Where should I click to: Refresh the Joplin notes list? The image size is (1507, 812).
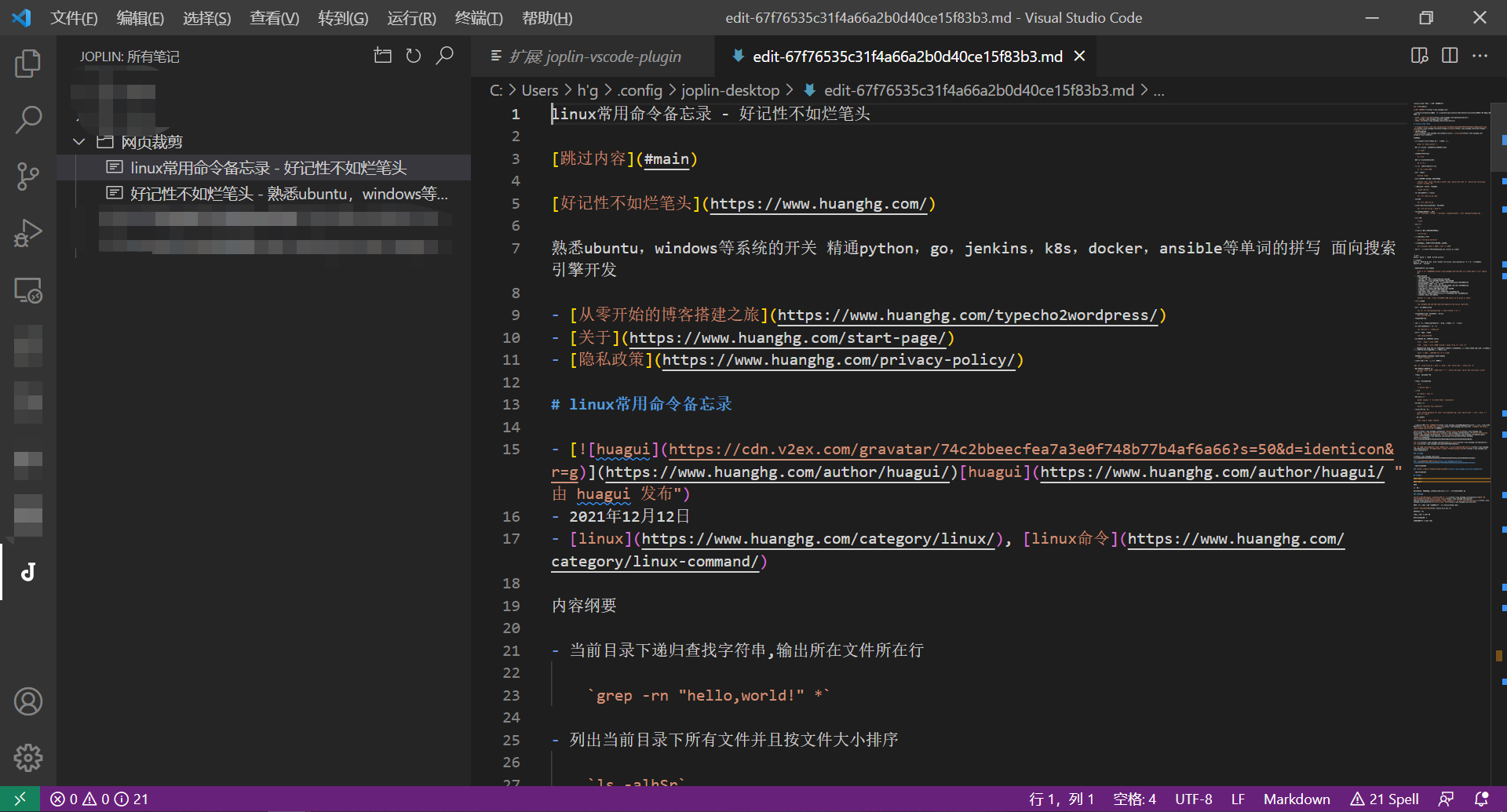(414, 56)
